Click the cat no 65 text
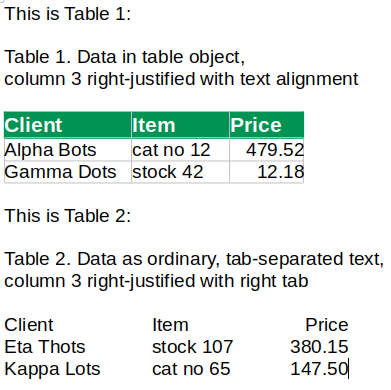391x390 pixels. 191,369
